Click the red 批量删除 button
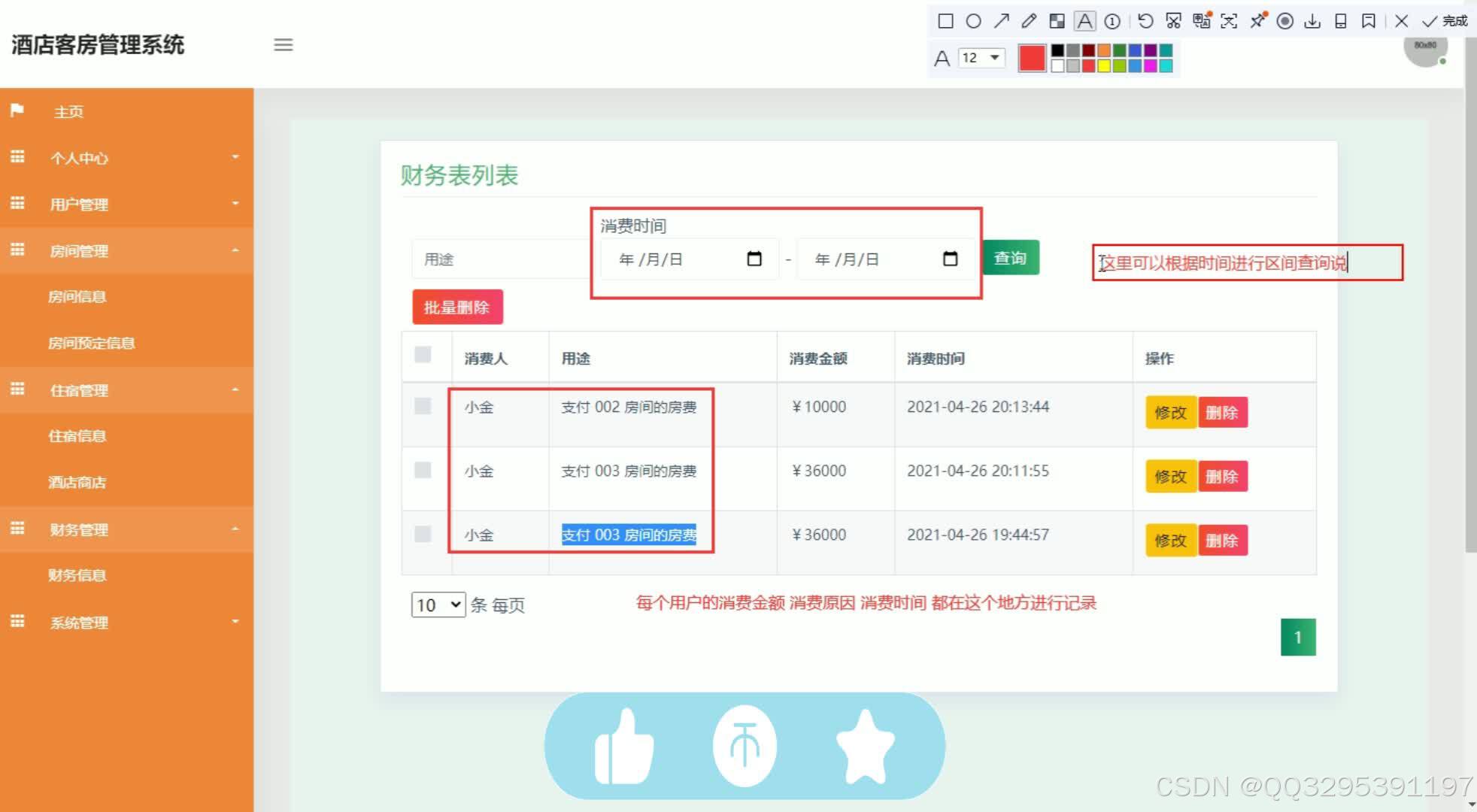1477x812 pixels. pos(457,307)
